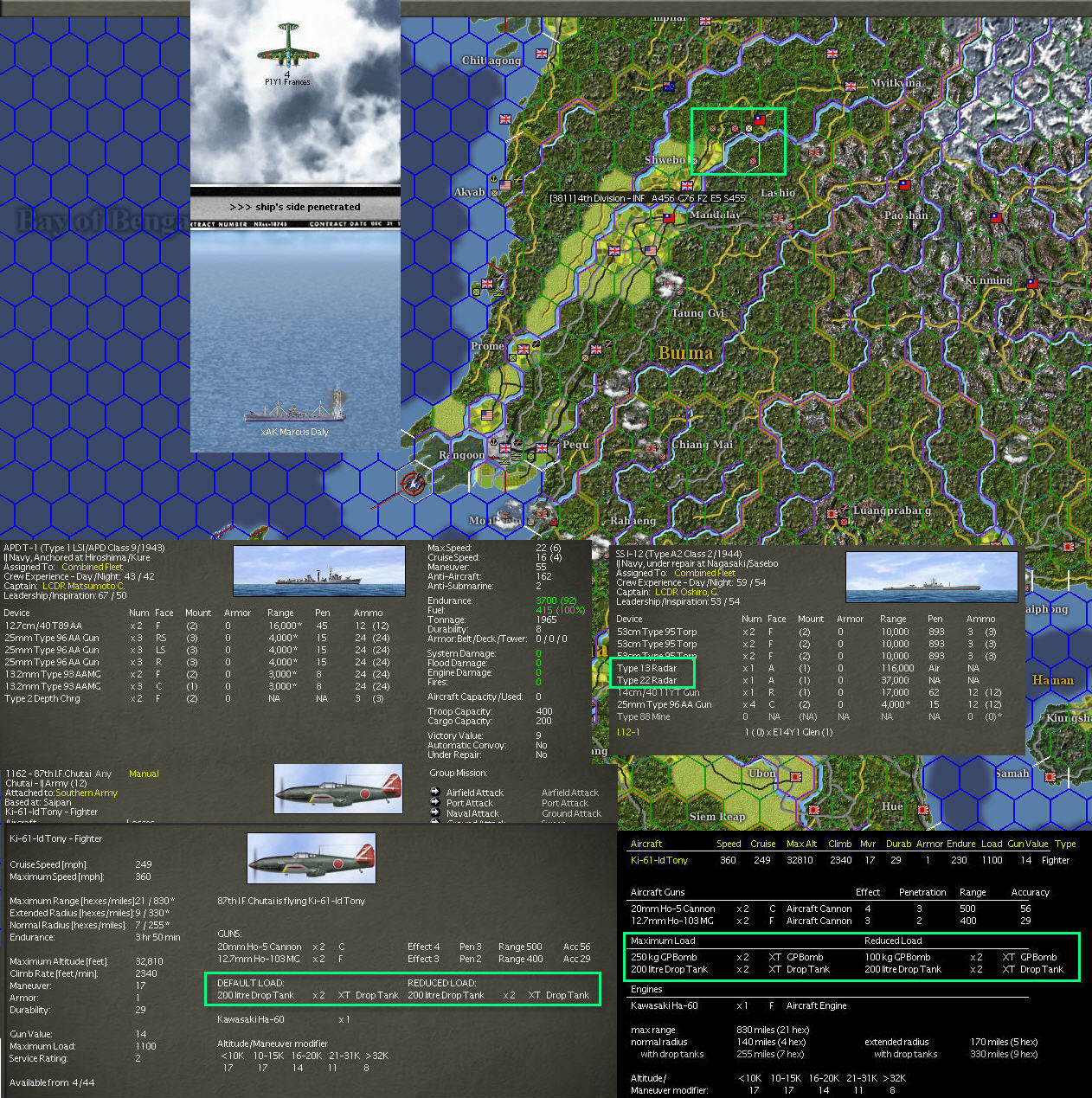Click the yellow Manual upgrade setting
Viewport: 1092px width, 1098px height.
tap(144, 774)
